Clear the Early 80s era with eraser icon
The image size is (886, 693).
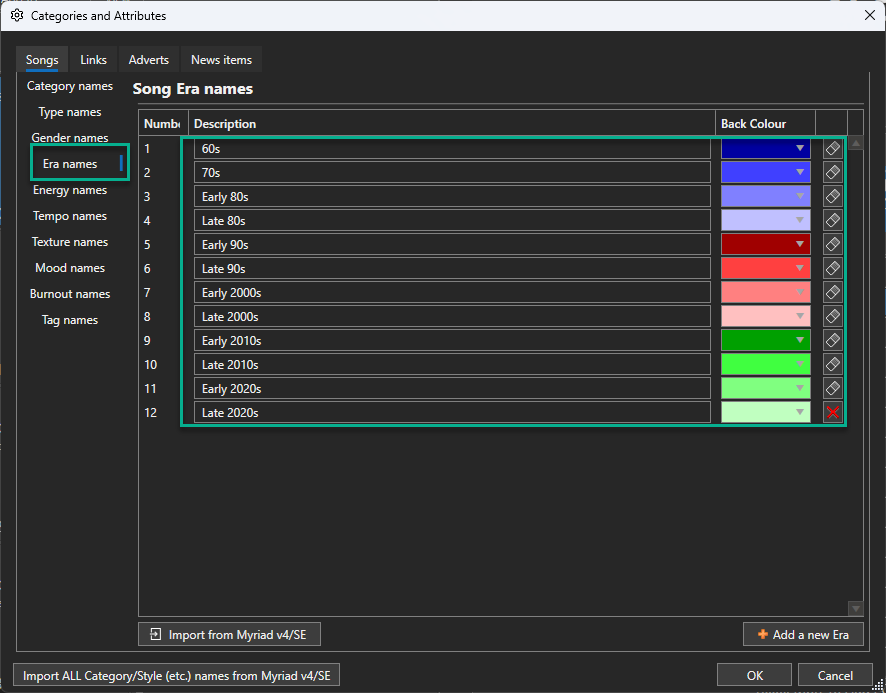coord(832,196)
